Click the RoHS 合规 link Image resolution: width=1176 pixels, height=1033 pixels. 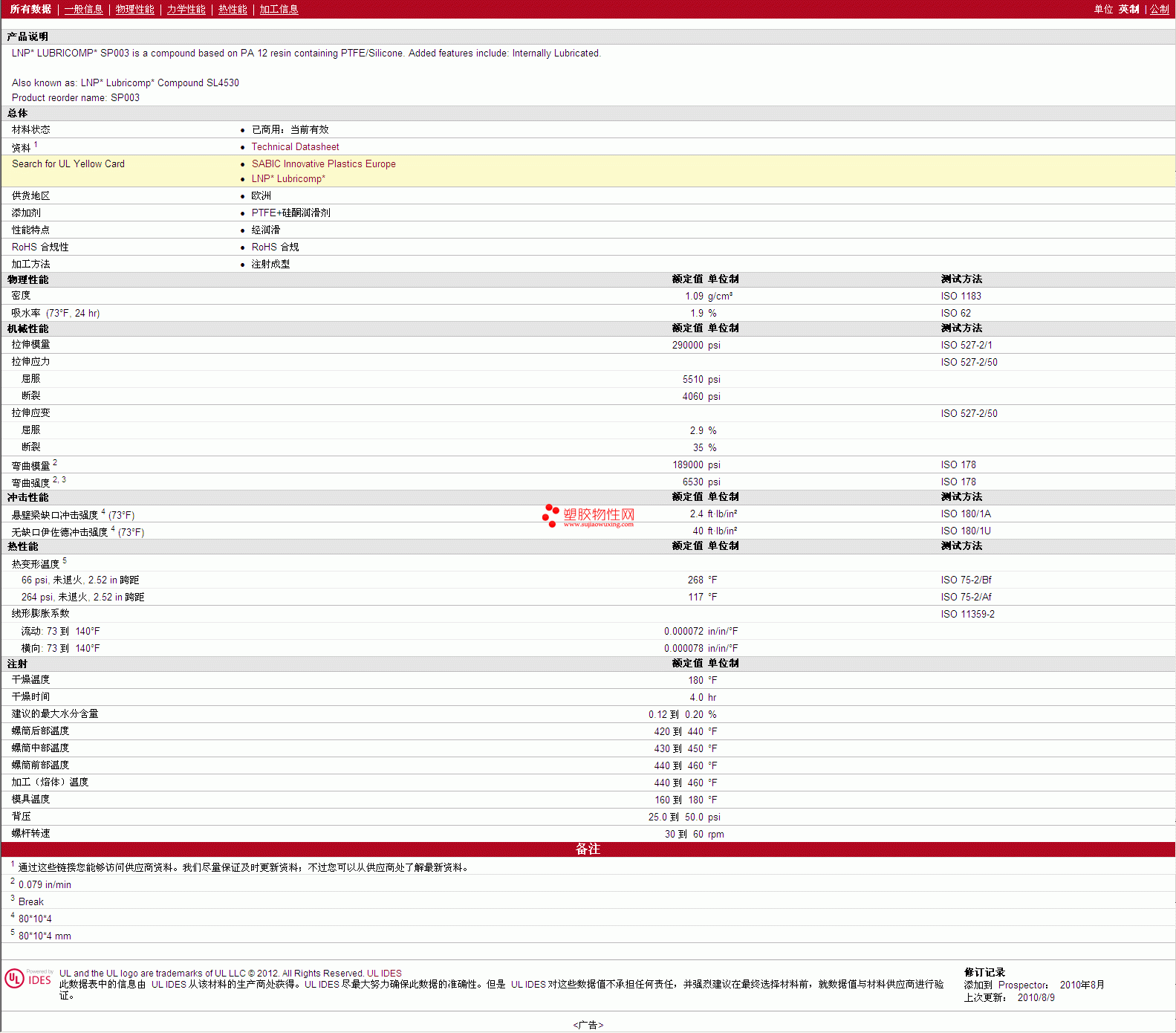coord(275,247)
